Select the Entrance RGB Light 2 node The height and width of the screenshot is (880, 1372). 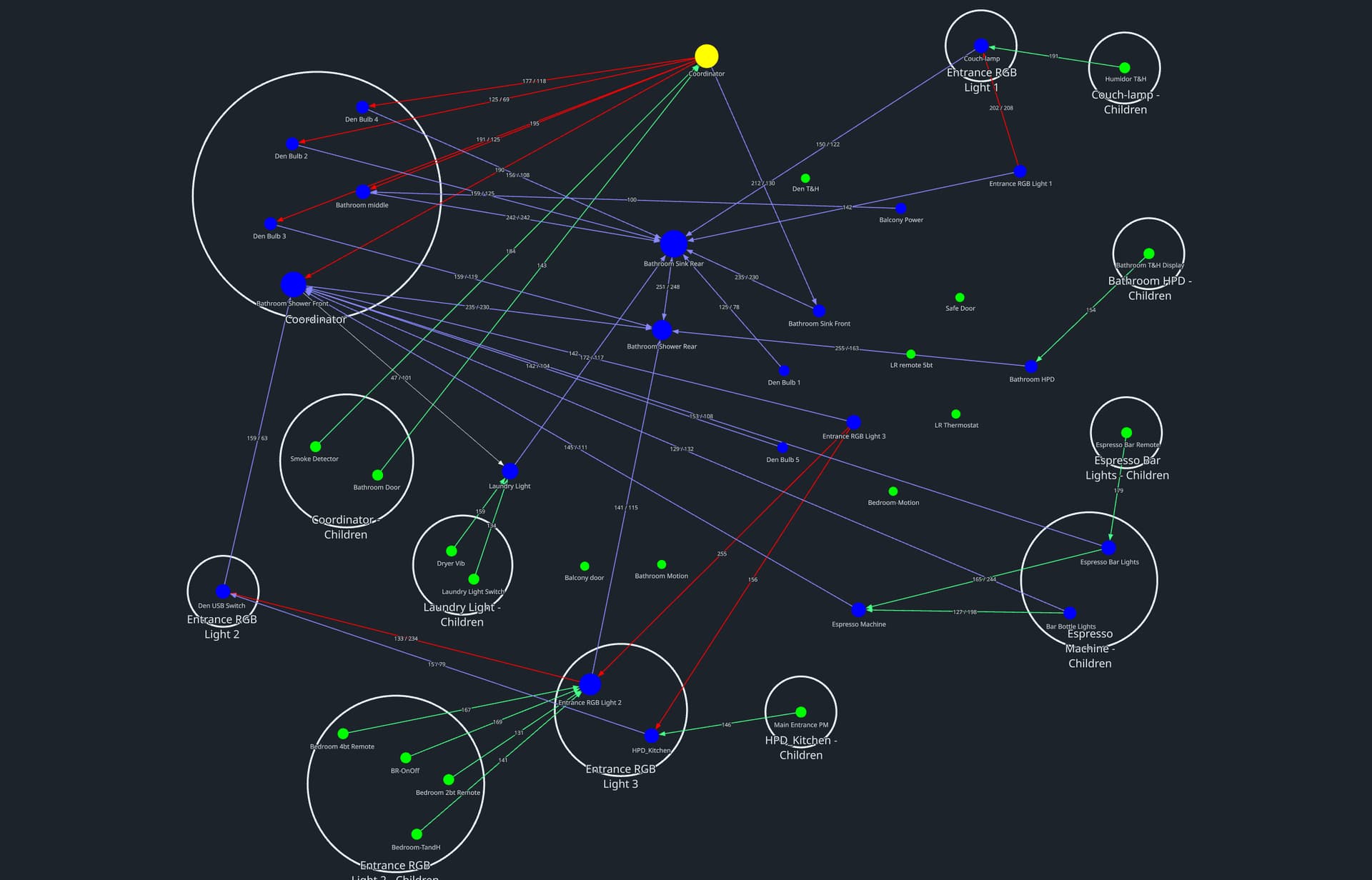coord(590,684)
